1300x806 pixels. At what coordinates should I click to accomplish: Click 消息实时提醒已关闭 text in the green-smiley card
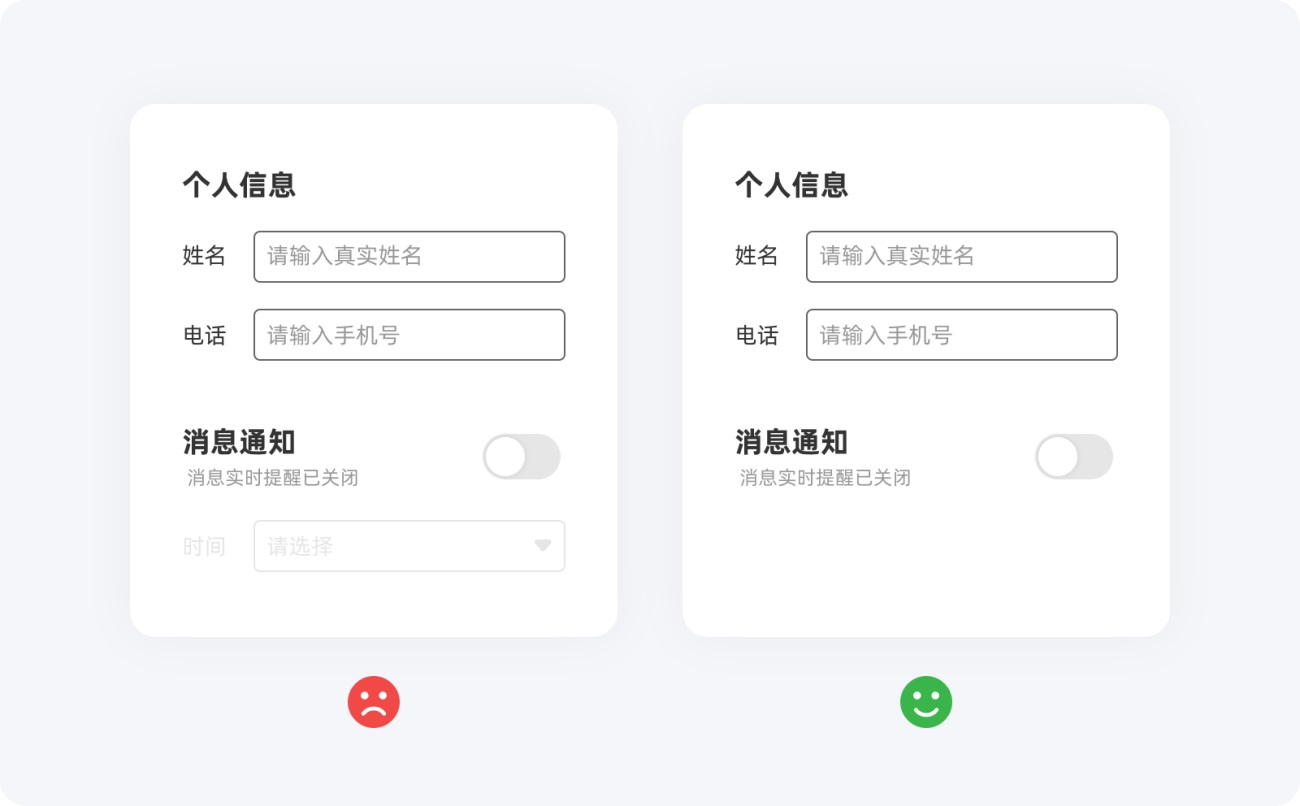pyautogui.click(x=825, y=478)
